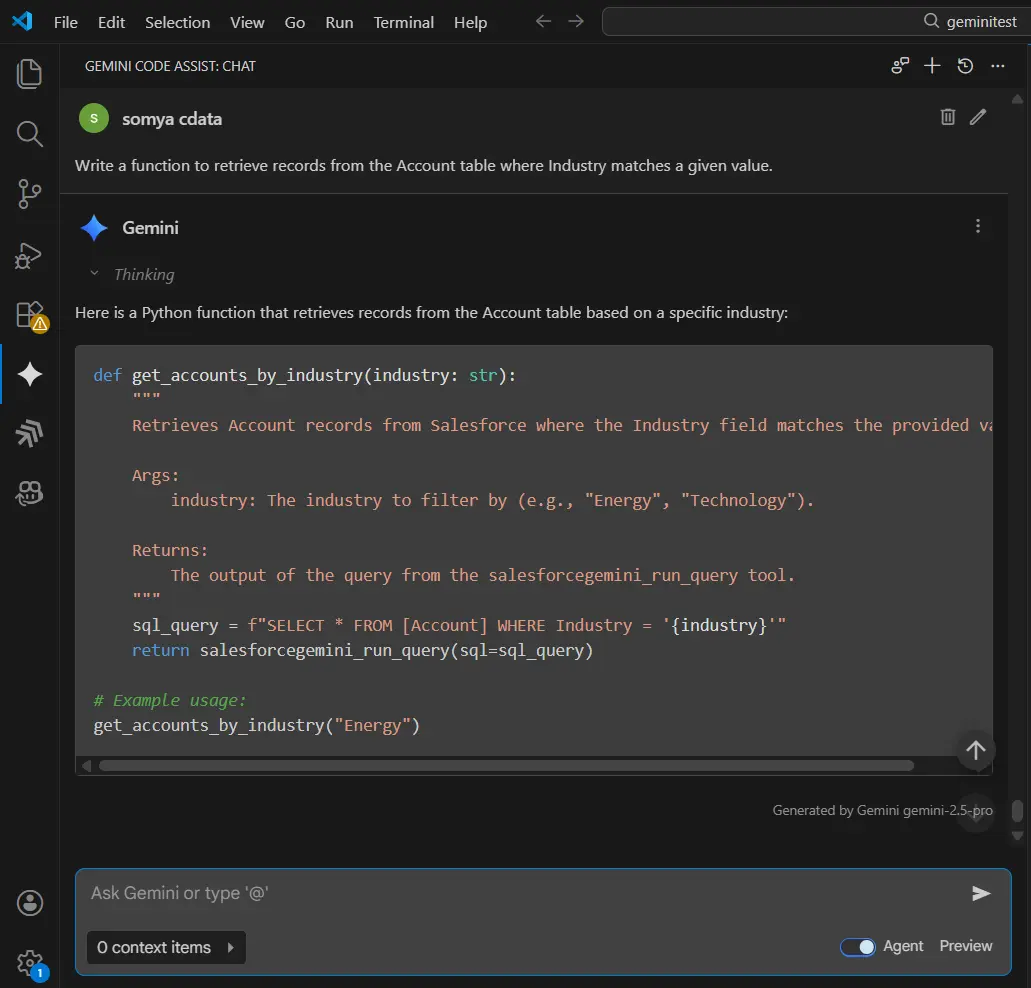Collapse the Thinking section chevron
The image size is (1031, 988).
(x=95, y=274)
